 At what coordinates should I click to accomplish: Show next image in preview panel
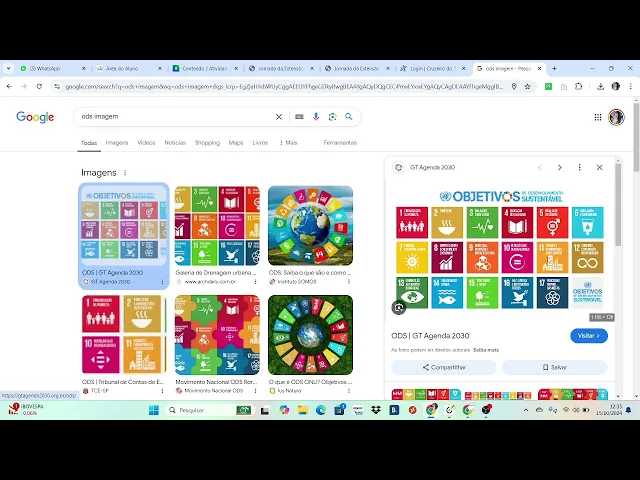click(x=560, y=167)
